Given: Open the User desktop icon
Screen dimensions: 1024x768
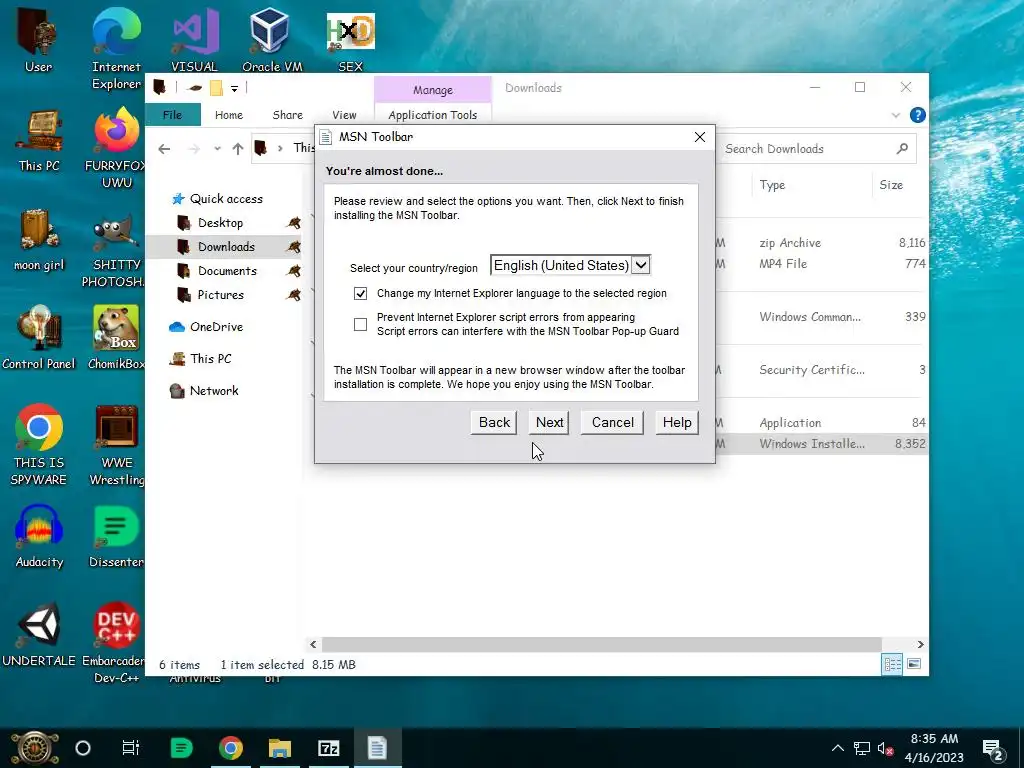Looking at the screenshot, I should 38,40.
